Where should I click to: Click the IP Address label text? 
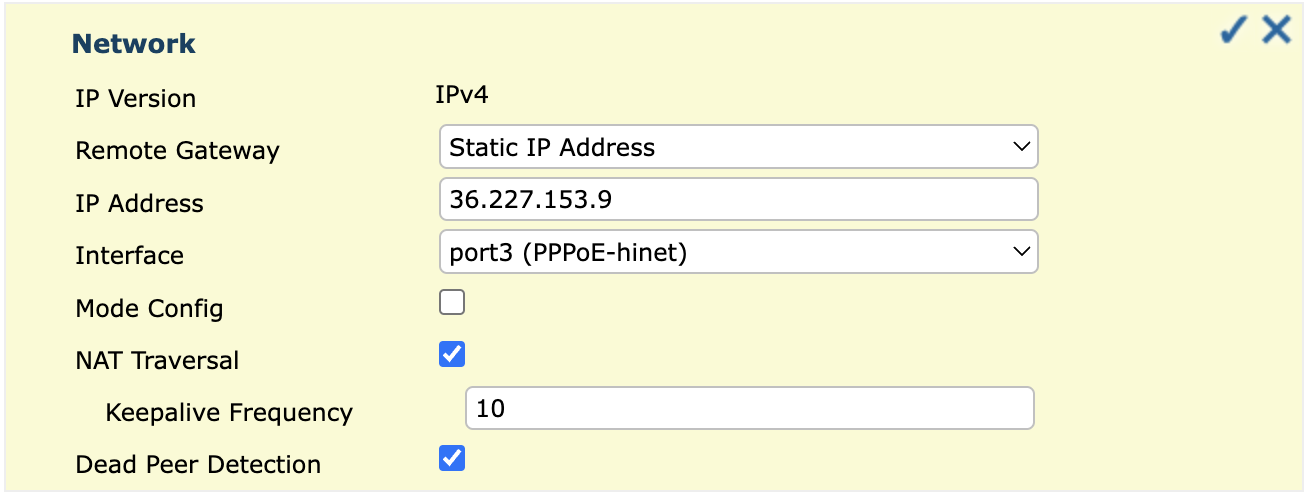click(x=139, y=204)
